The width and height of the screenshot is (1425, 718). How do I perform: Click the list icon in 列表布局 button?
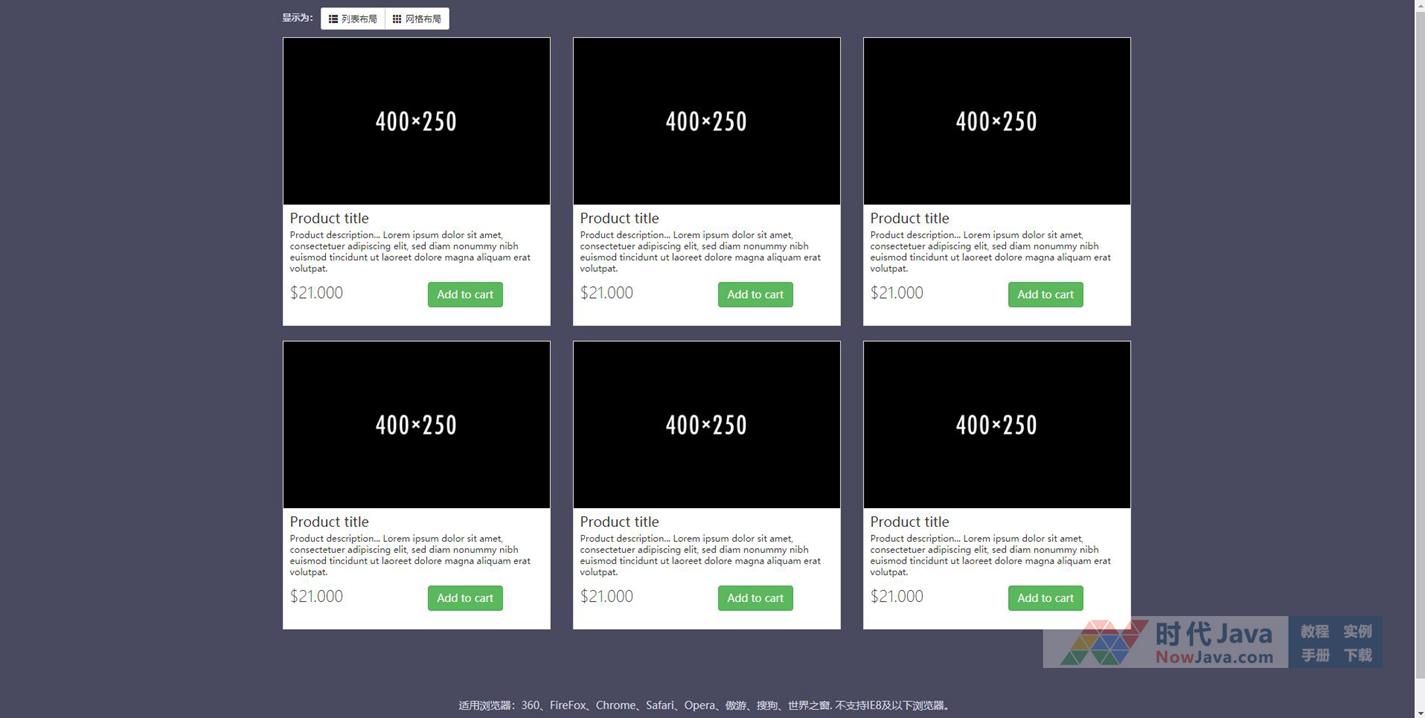tap(333, 19)
